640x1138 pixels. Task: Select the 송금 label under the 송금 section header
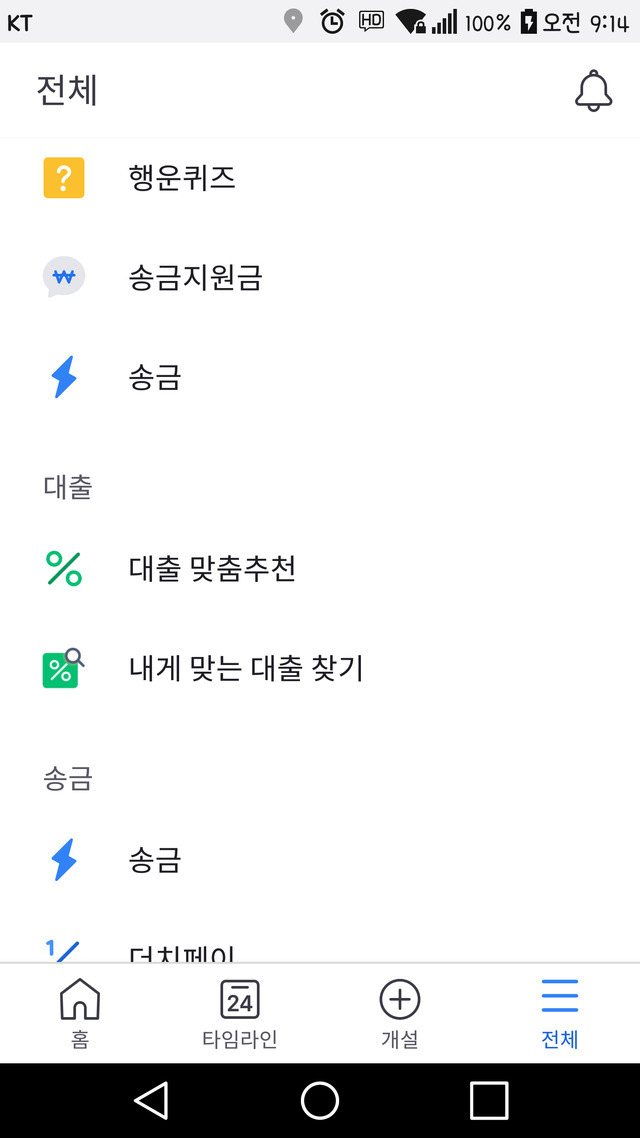155,860
